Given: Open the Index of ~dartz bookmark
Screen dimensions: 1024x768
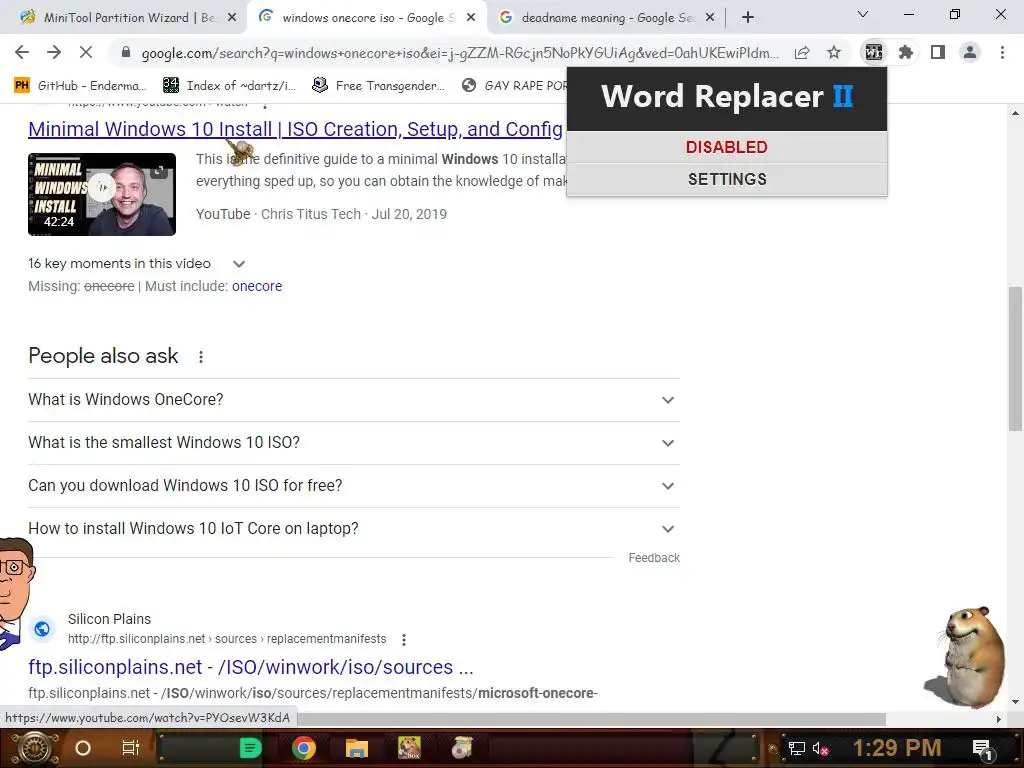Looking at the screenshot, I should point(230,86).
